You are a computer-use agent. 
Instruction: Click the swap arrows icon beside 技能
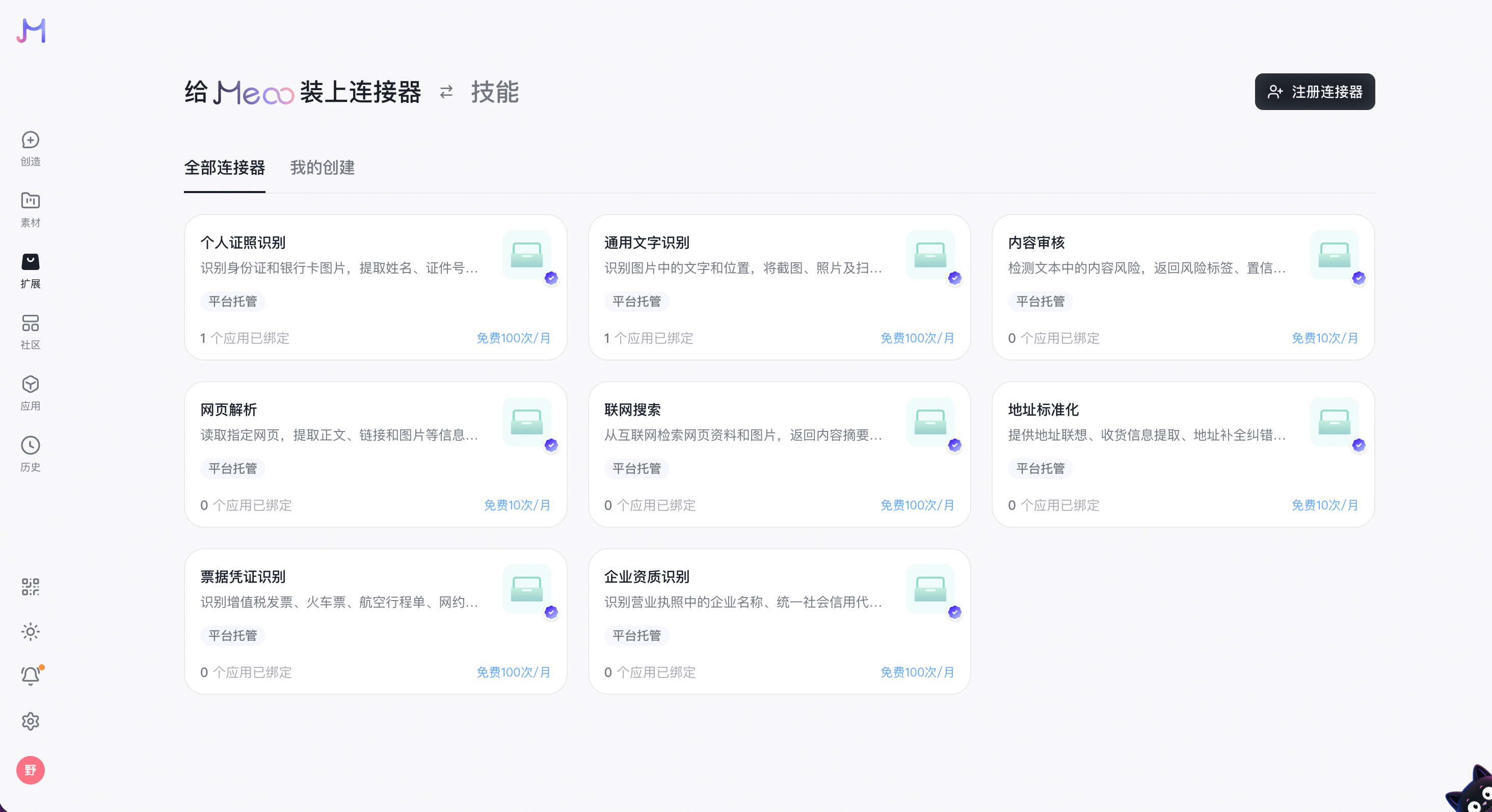pyautogui.click(x=446, y=92)
